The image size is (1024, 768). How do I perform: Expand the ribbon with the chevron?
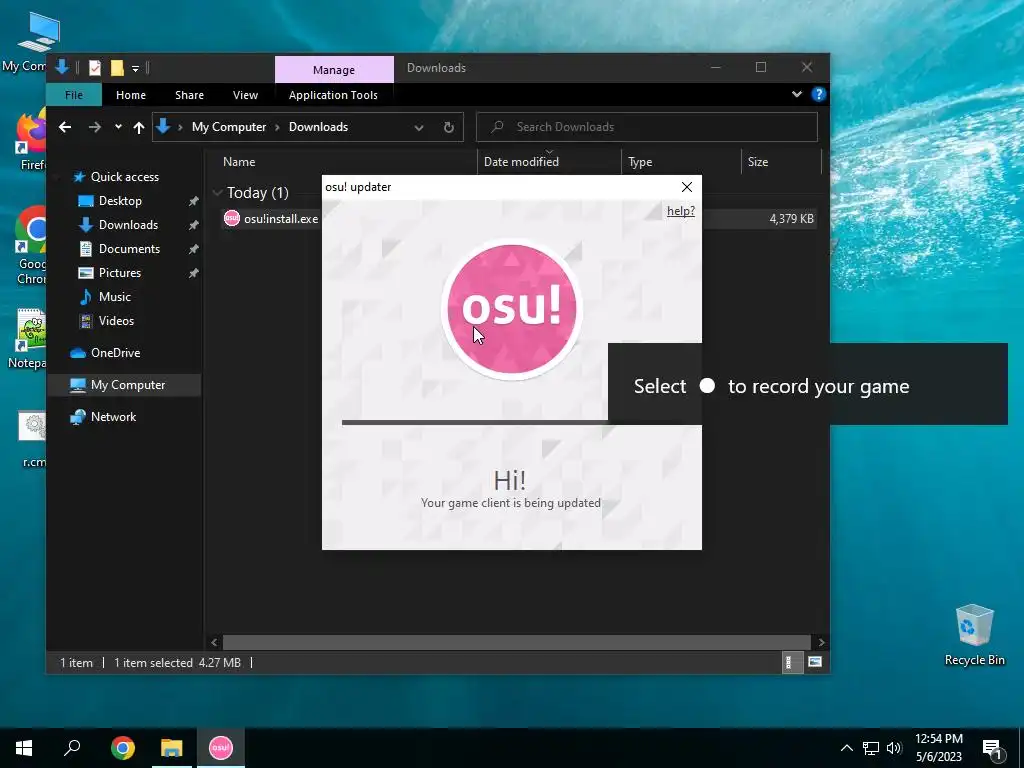coord(797,94)
